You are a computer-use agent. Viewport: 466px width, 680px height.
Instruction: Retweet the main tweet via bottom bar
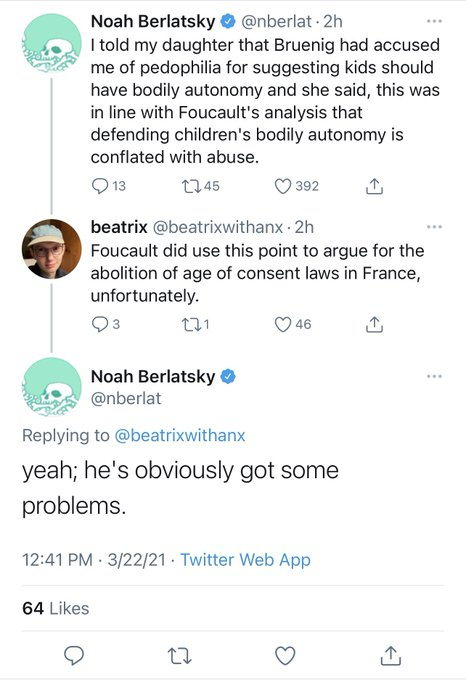pyautogui.click(x=179, y=656)
